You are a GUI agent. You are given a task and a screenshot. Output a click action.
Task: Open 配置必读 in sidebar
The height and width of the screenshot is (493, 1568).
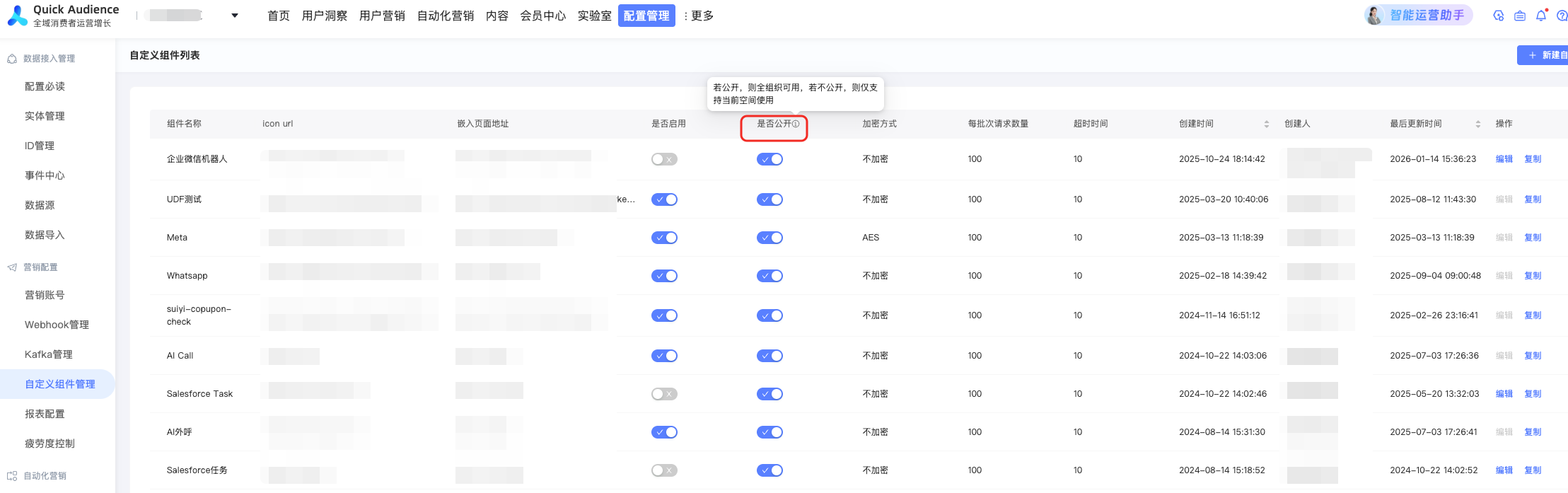click(45, 86)
